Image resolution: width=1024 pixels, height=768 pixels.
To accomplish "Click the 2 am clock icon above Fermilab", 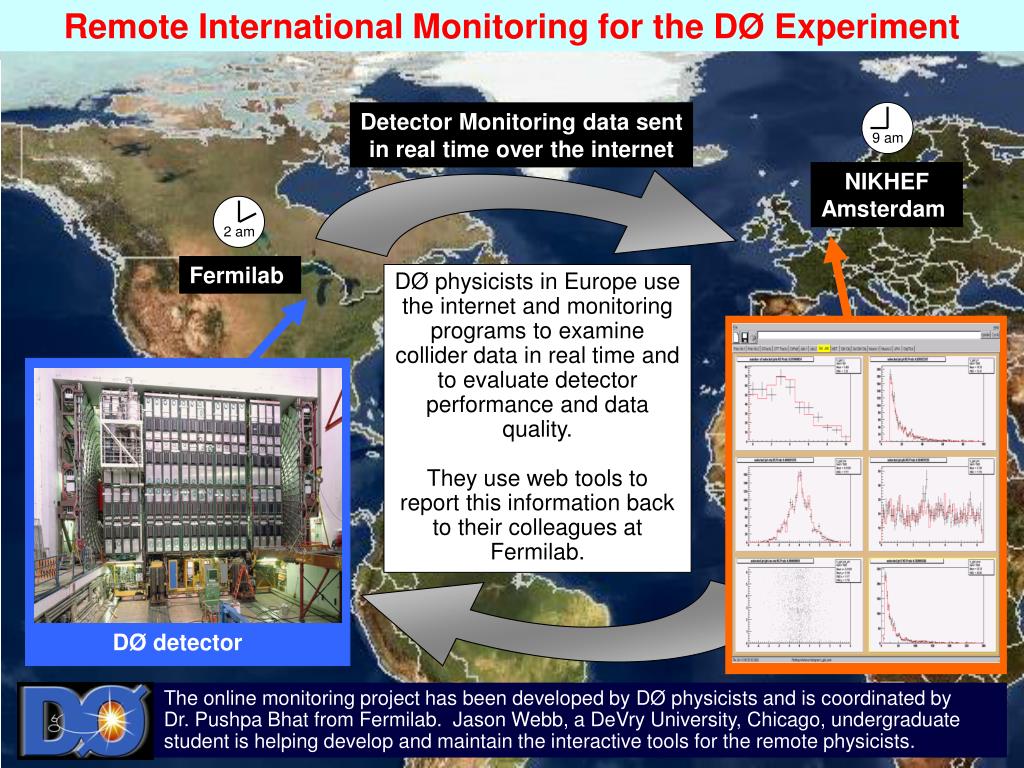I will (239, 221).
